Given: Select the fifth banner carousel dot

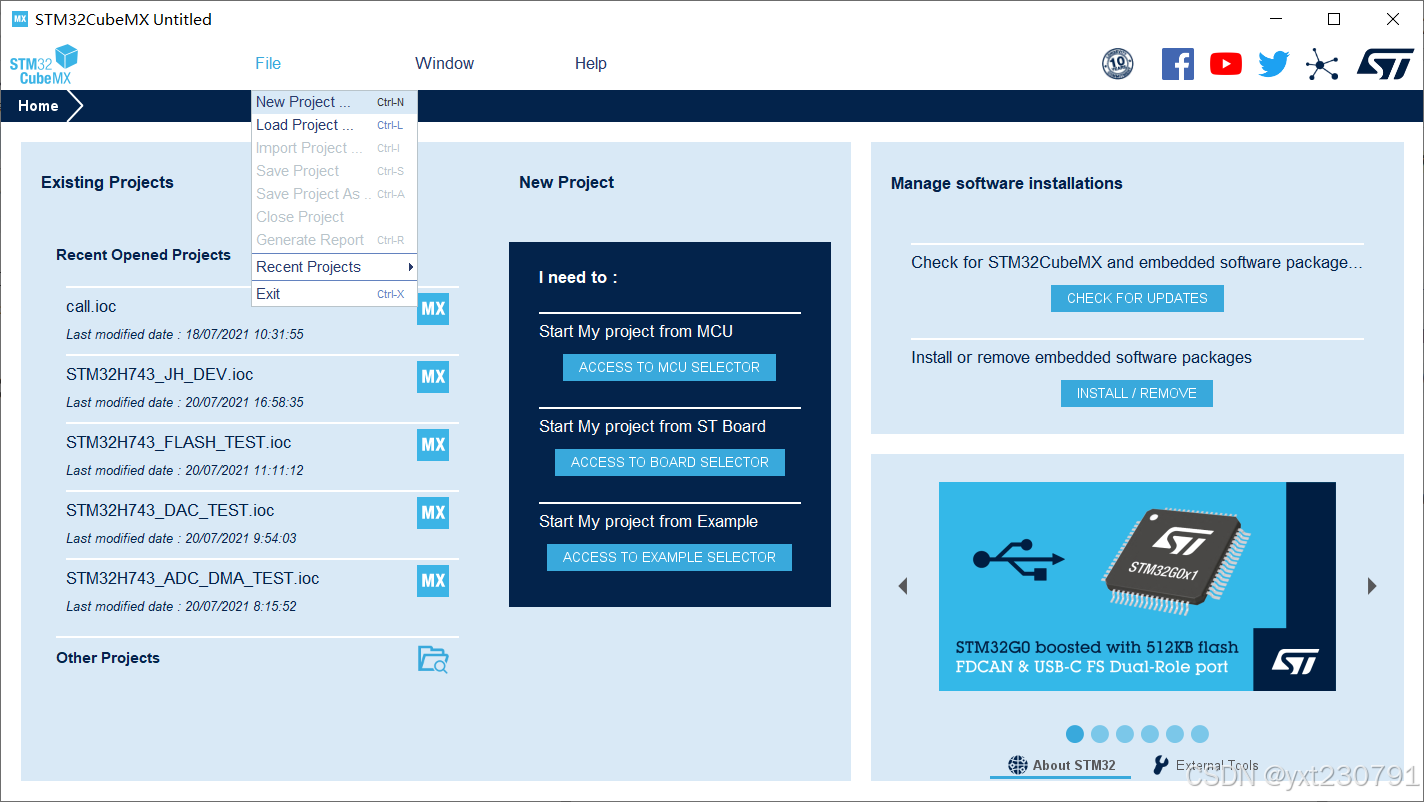Looking at the screenshot, I should [1175, 734].
